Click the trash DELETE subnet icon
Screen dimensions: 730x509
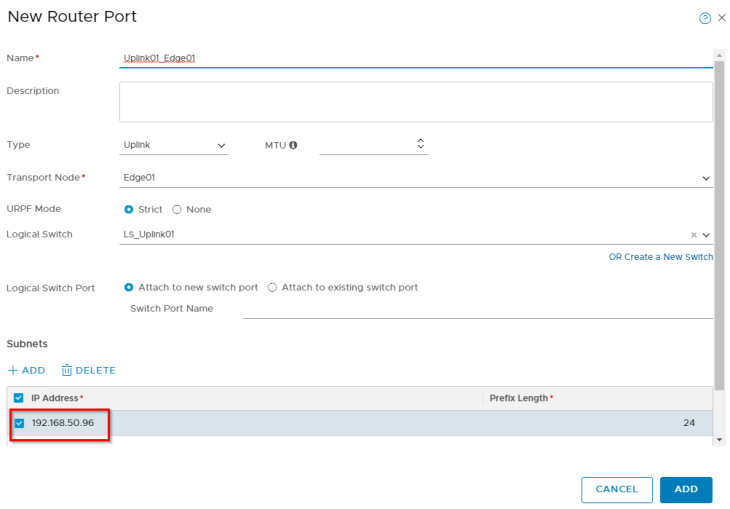tap(67, 370)
